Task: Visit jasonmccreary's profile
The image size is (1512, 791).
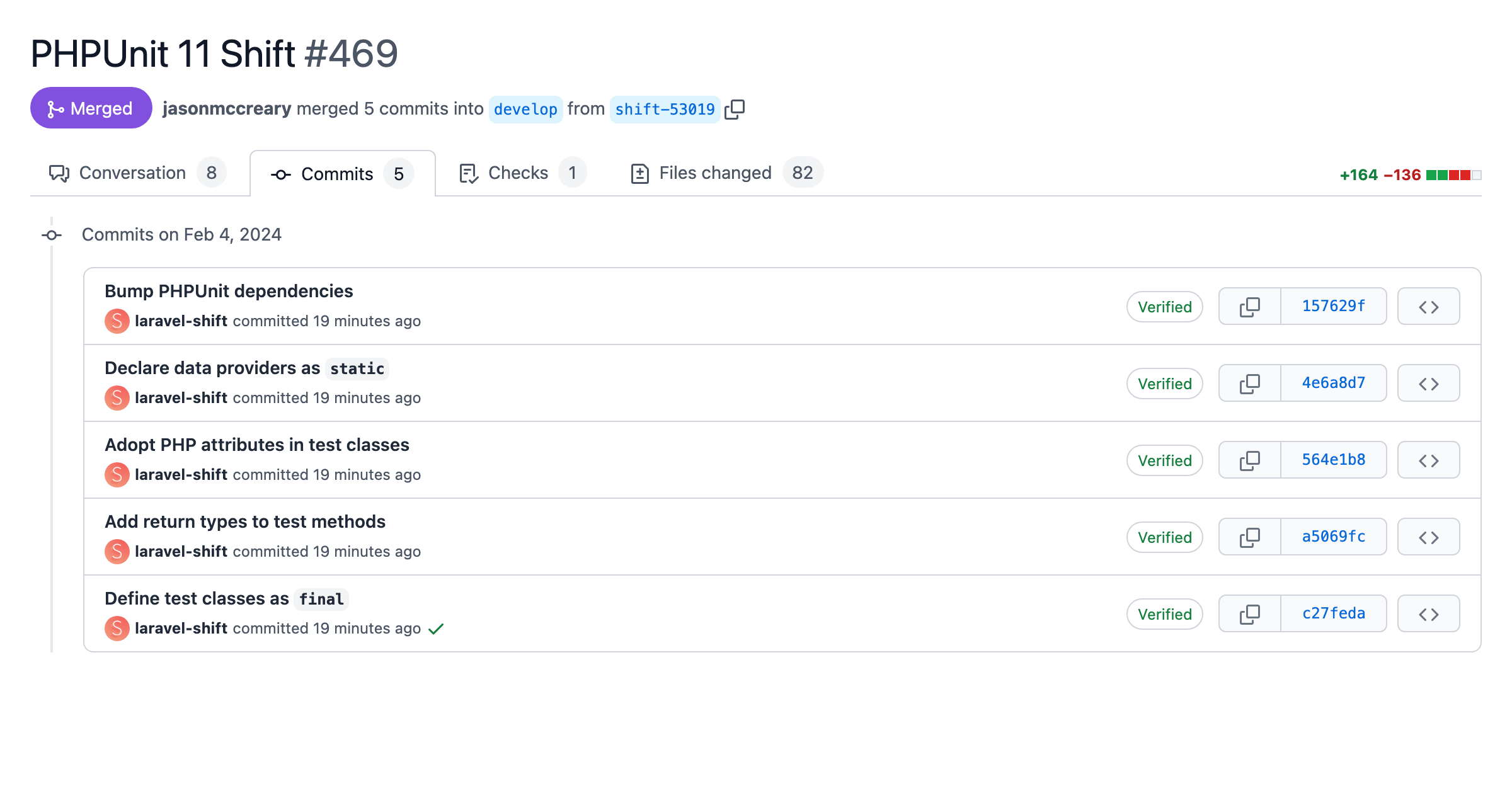Action: (227, 109)
